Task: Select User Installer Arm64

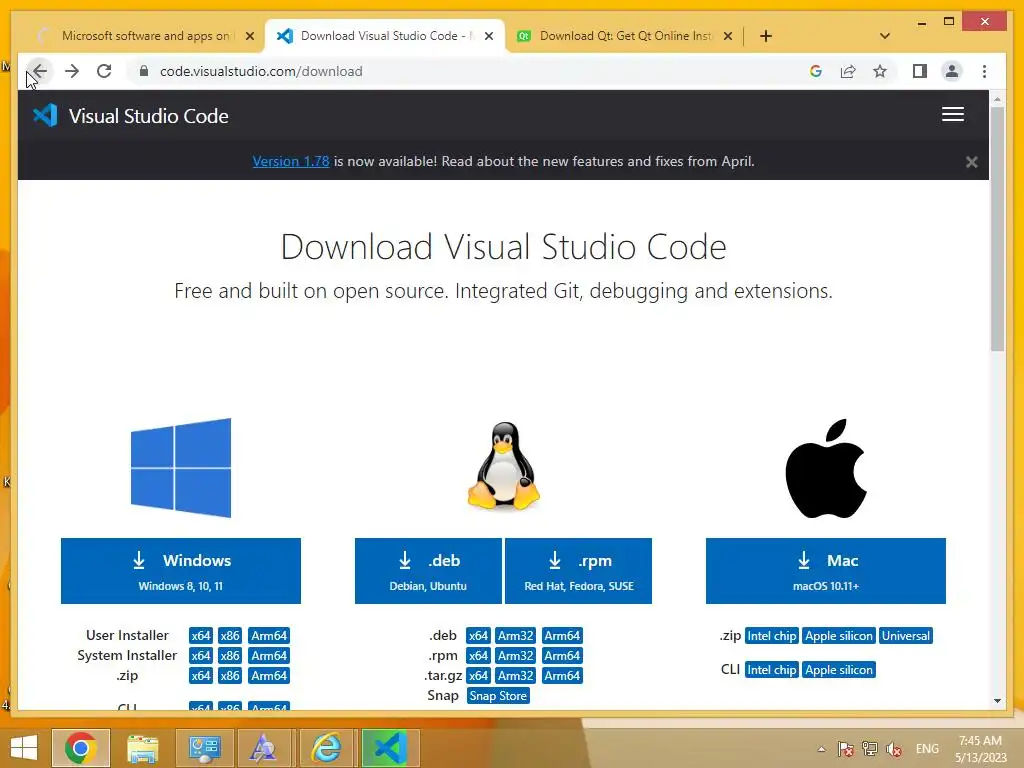Action: coord(269,635)
